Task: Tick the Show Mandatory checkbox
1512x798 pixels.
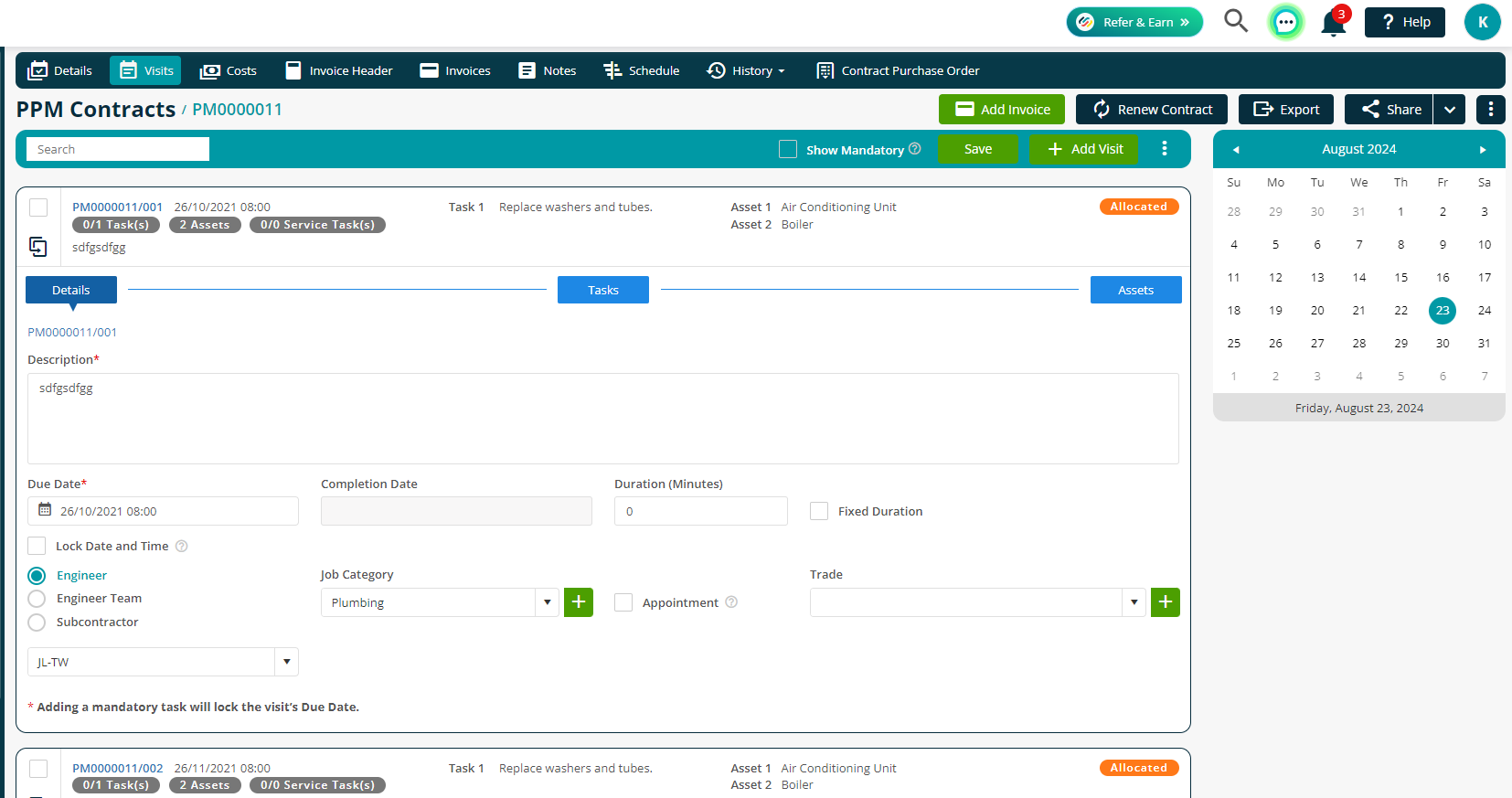Action: [788, 149]
